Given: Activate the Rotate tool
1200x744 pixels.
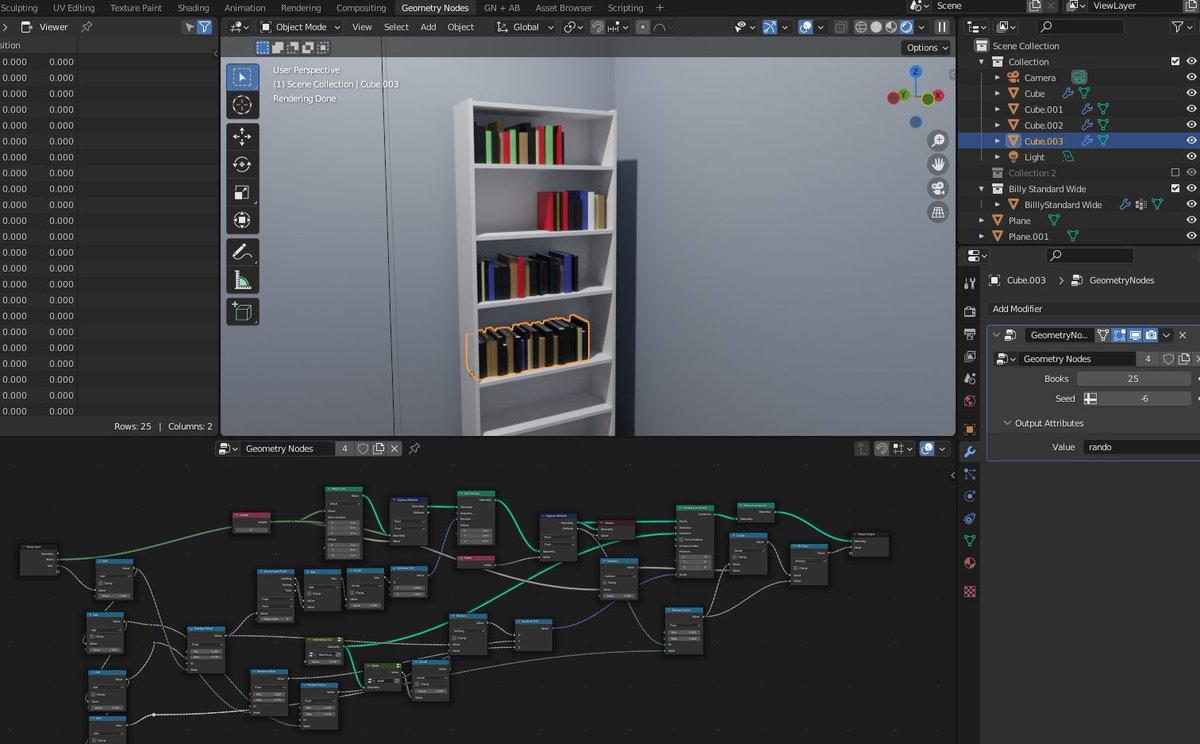Looking at the screenshot, I should (x=242, y=164).
